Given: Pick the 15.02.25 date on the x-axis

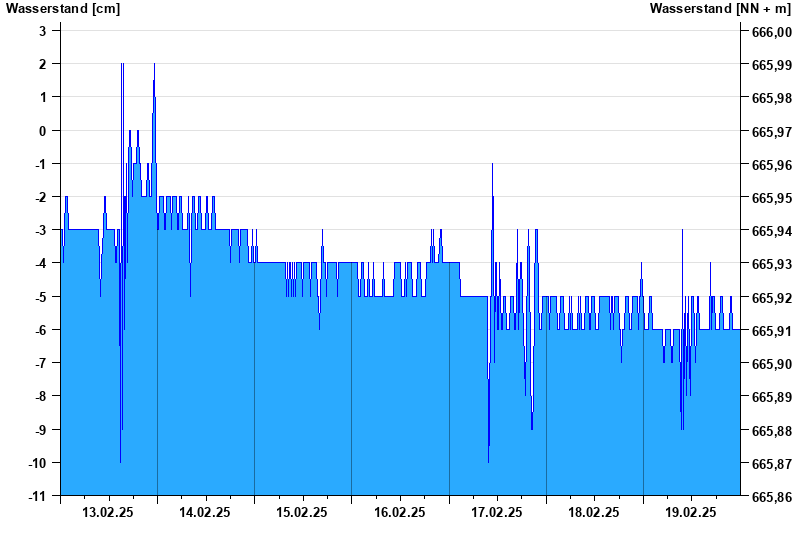Looking at the screenshot, I should click(302, 512).
